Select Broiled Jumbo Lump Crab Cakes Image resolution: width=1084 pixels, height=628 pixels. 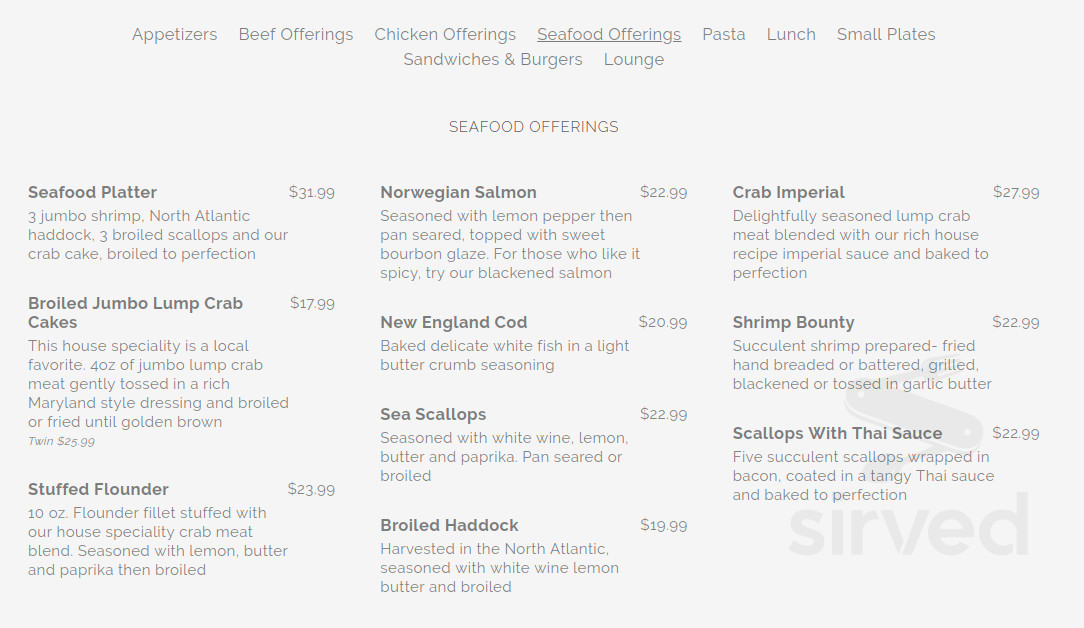click(x=135, y=312)
